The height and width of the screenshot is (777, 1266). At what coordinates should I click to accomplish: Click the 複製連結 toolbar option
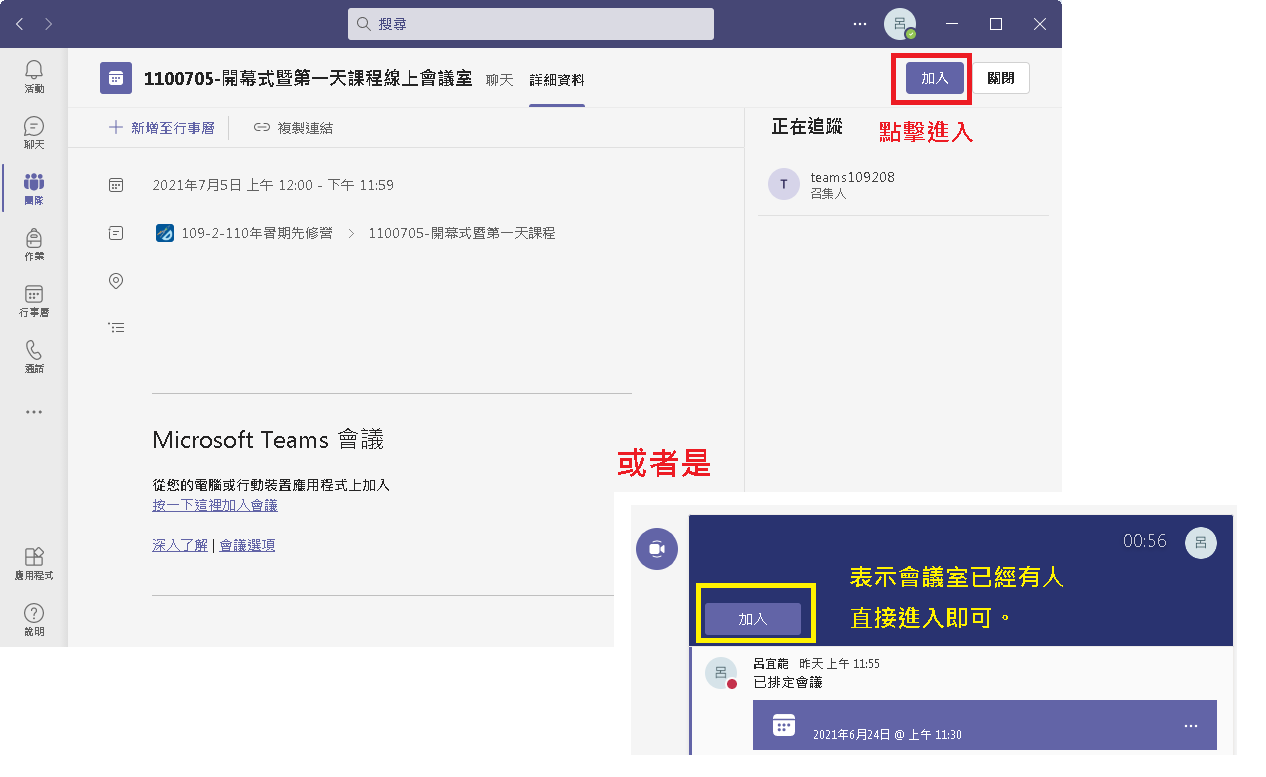coord(293,128)
